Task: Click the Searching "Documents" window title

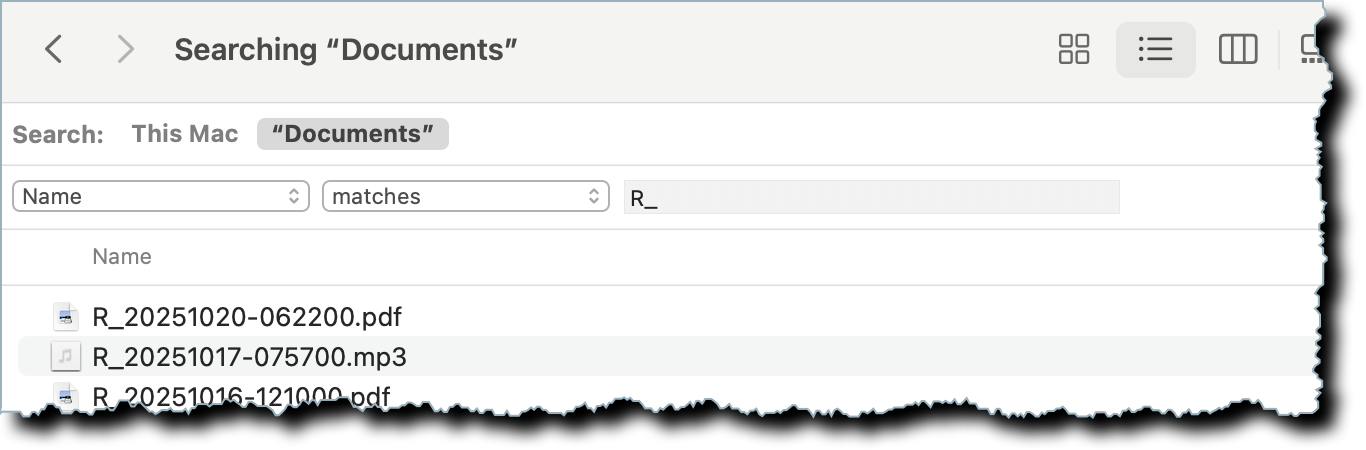Action: [x=346, y=49]
